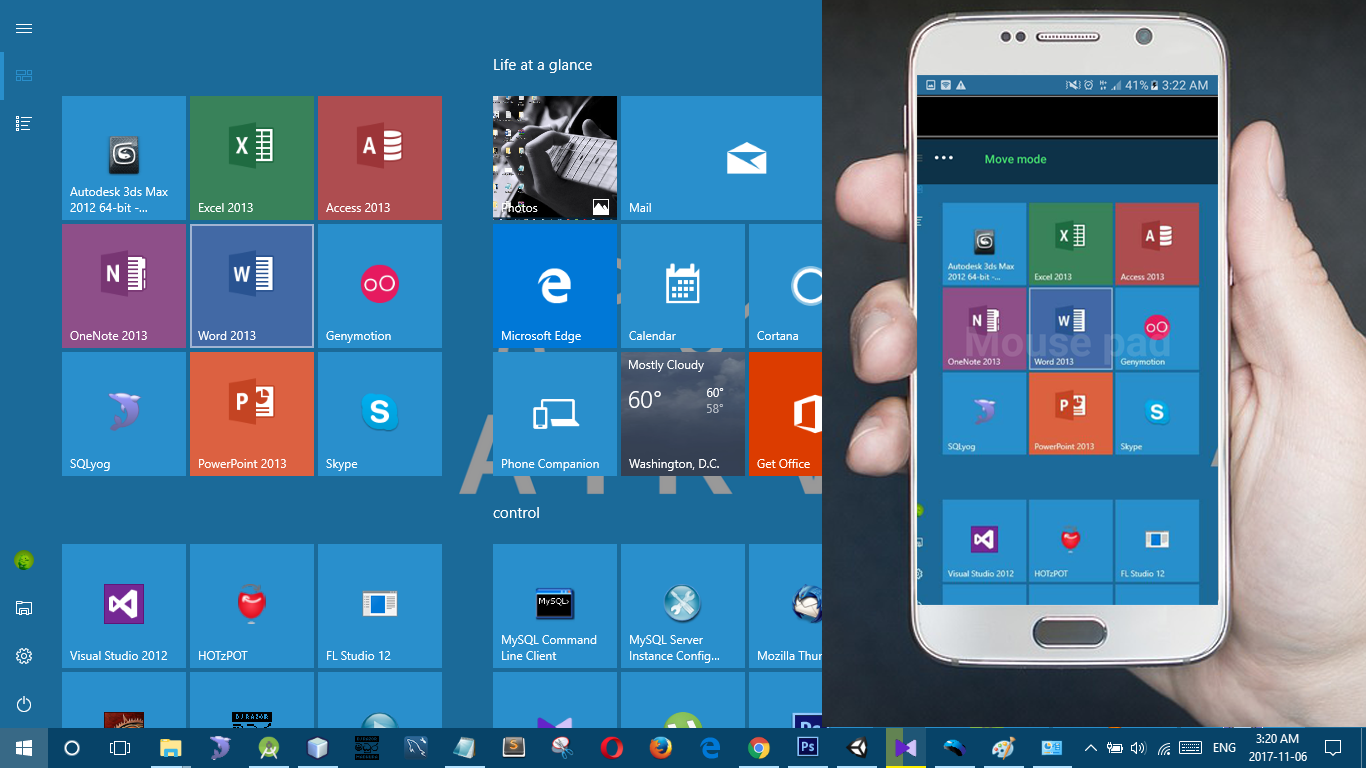Launch the Word 2013 Start menu tile
The image size is (1366, 768).
click(x=252, y=286)
